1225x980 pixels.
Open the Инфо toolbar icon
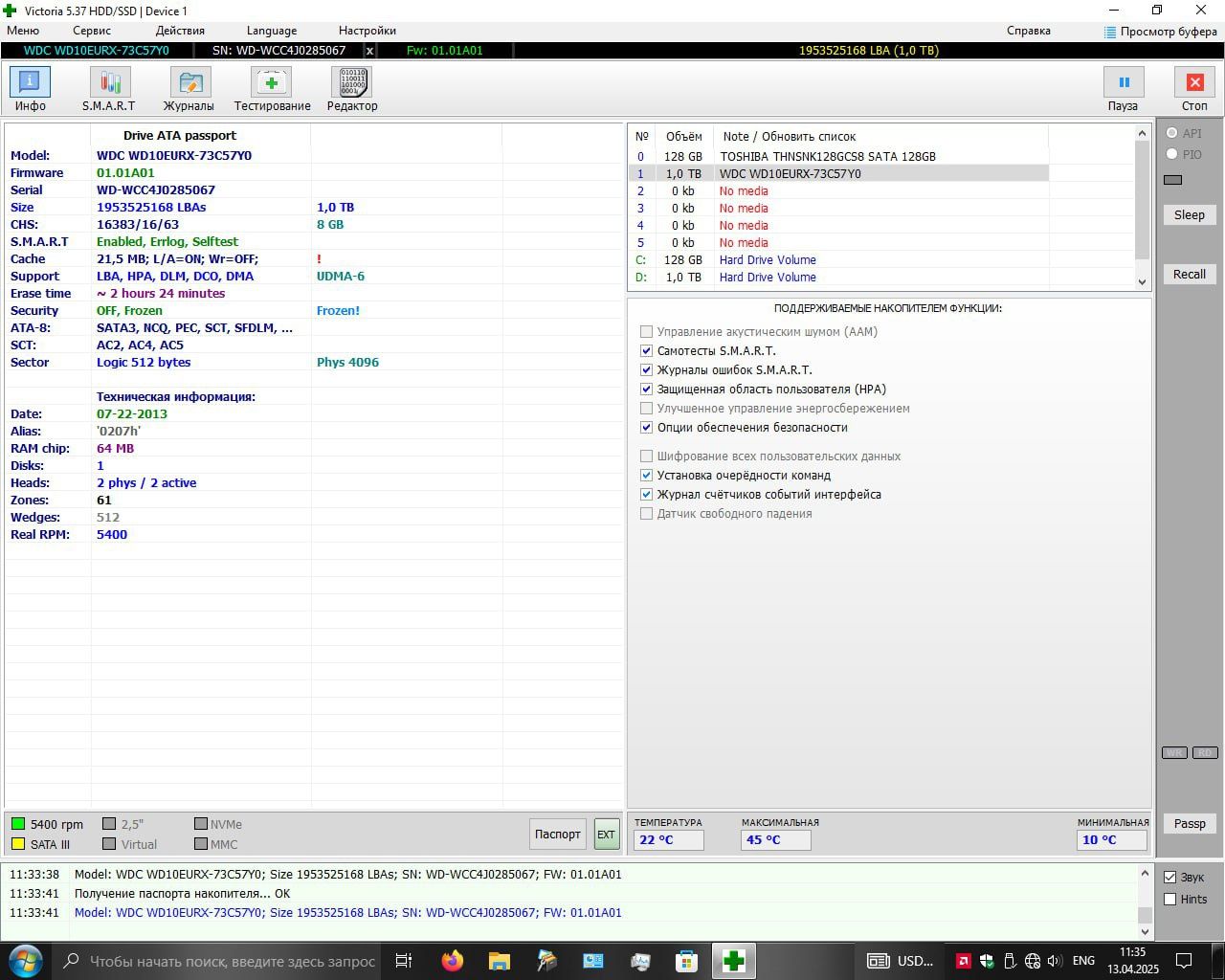pyautogui.click(x=30, y=82)
